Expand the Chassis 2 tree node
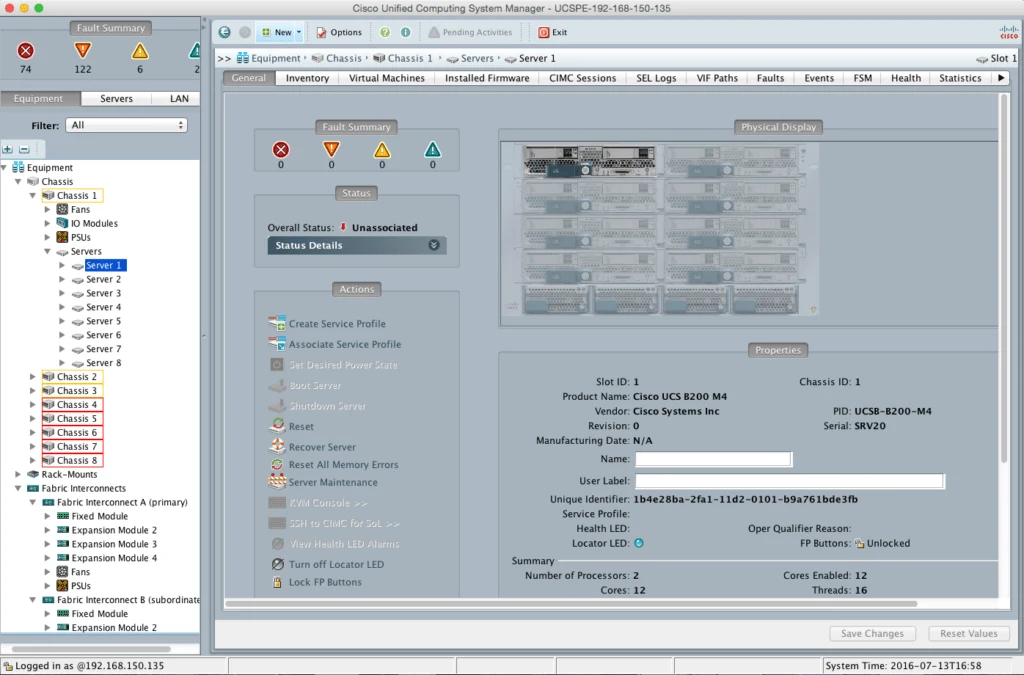Screen dimensions: 1024x675 (33, 377)
